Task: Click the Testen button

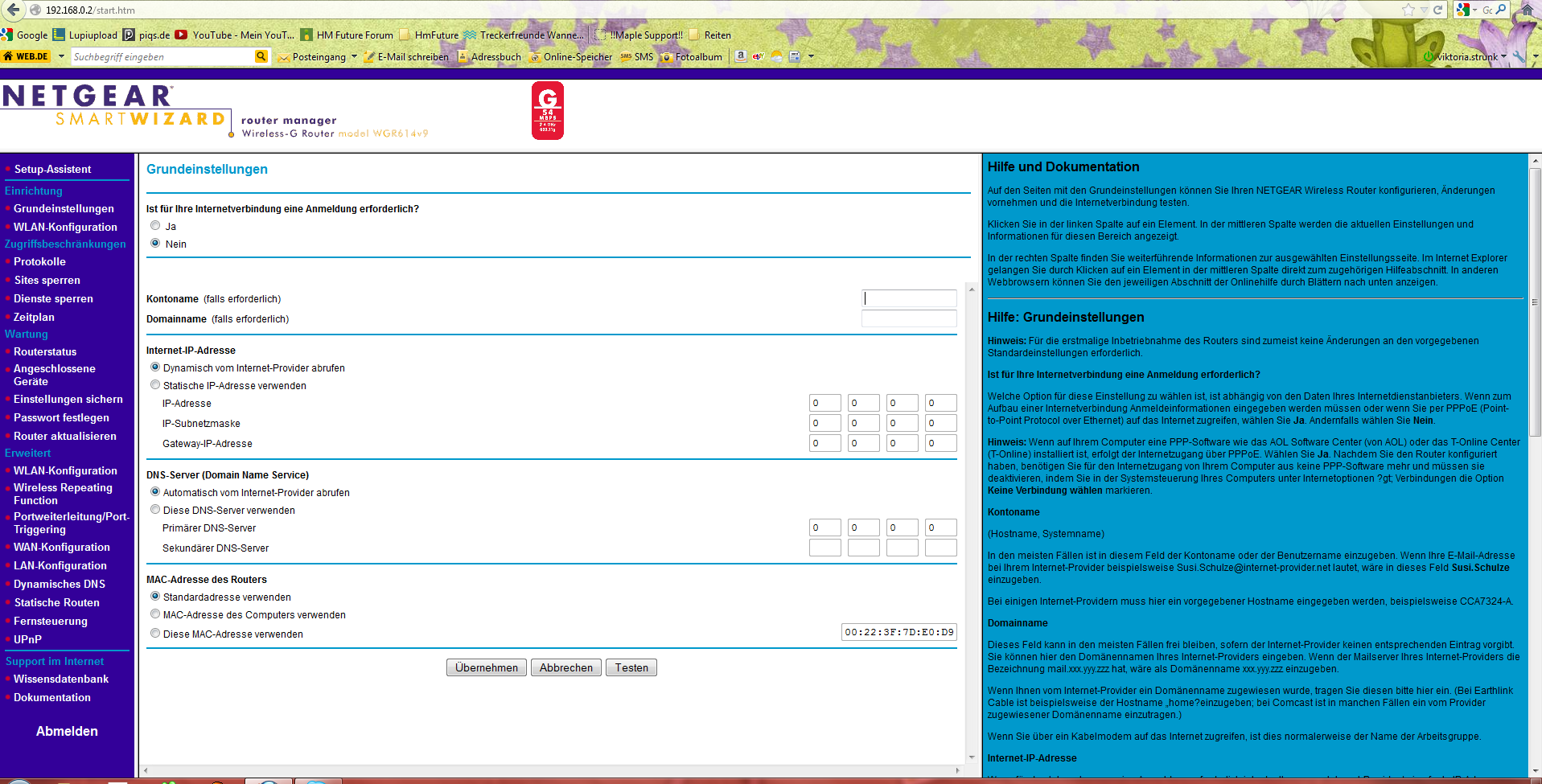Action: point(631,667)
